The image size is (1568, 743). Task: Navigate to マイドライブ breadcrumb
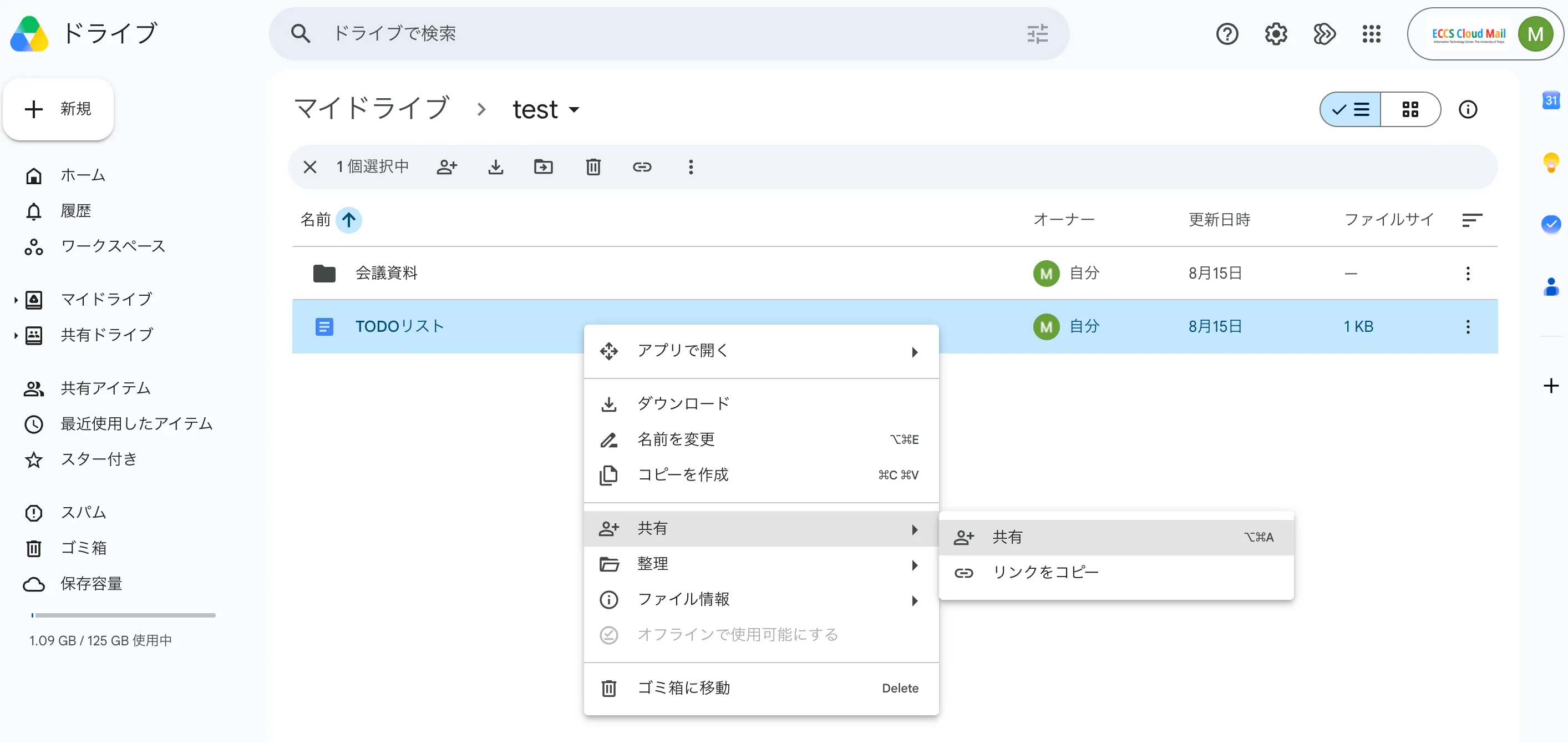click(371, 110)
